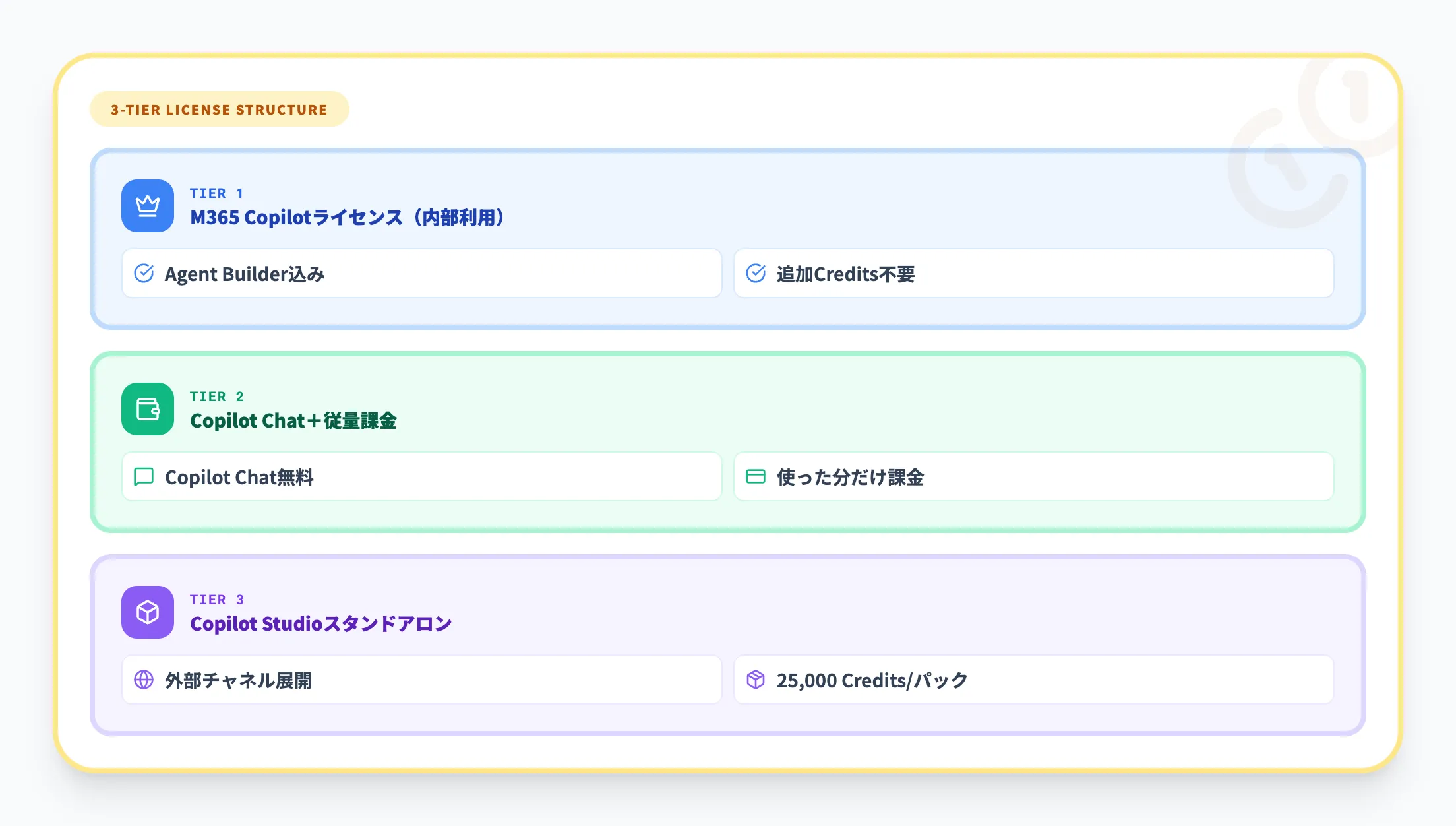Click the Copilot Studioスタンドアロン title link

(321, 622)
